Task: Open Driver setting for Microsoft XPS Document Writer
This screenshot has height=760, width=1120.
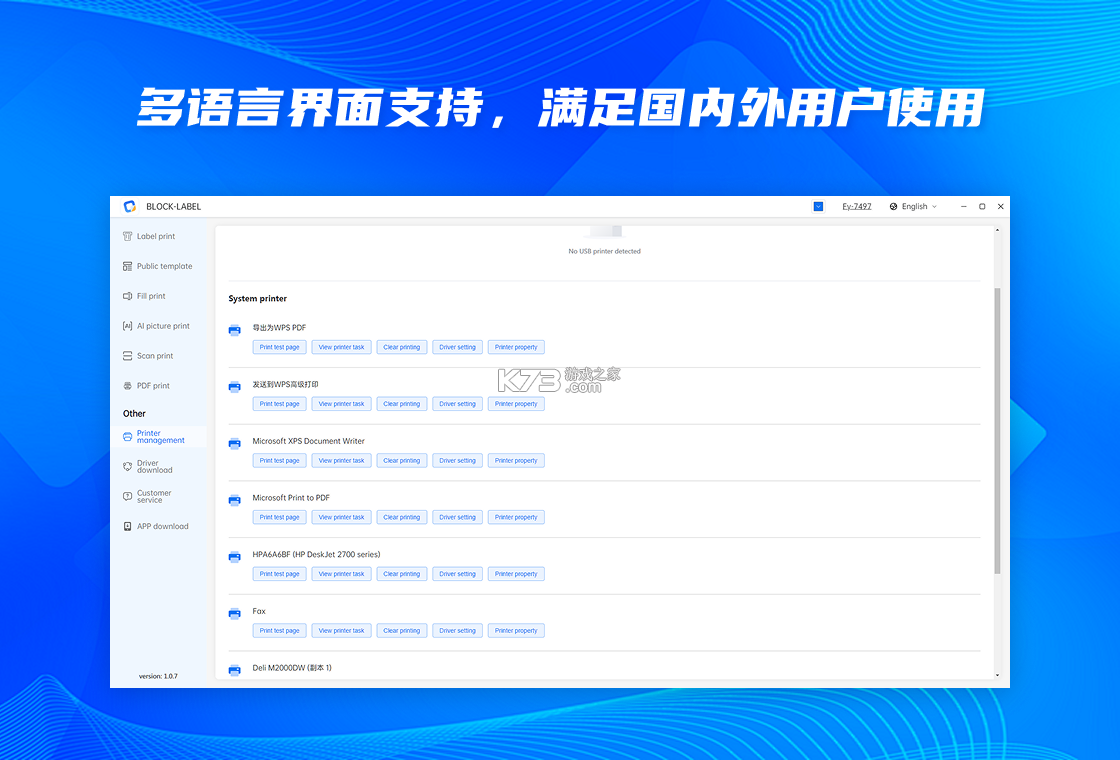Action: (x=457, y=461)
